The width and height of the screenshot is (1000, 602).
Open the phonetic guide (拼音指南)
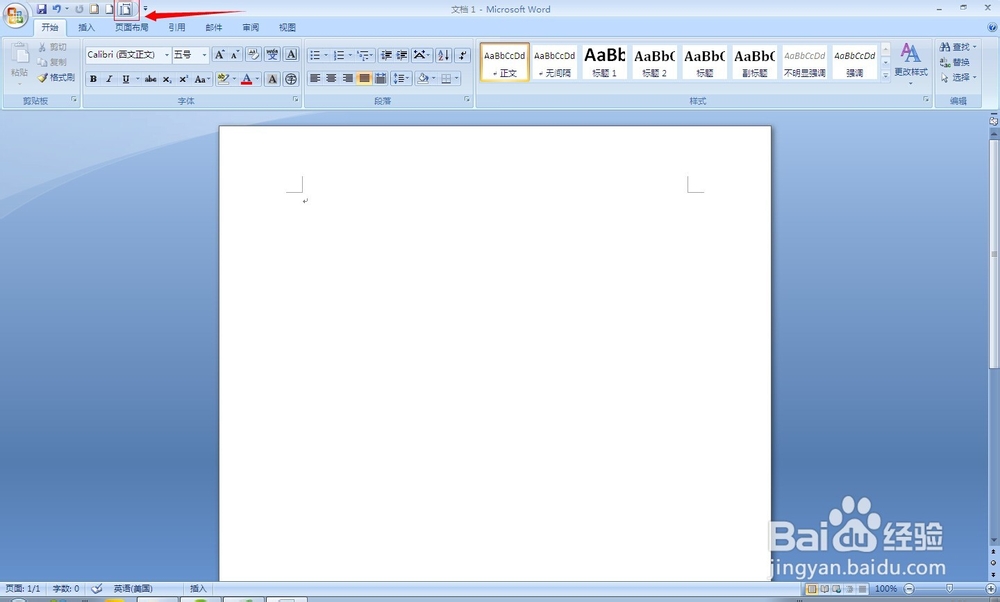[272, 55]
